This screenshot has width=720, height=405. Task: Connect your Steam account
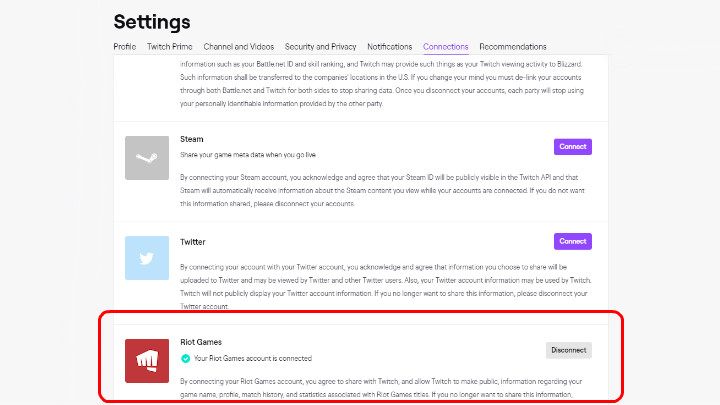pos(572,147)
